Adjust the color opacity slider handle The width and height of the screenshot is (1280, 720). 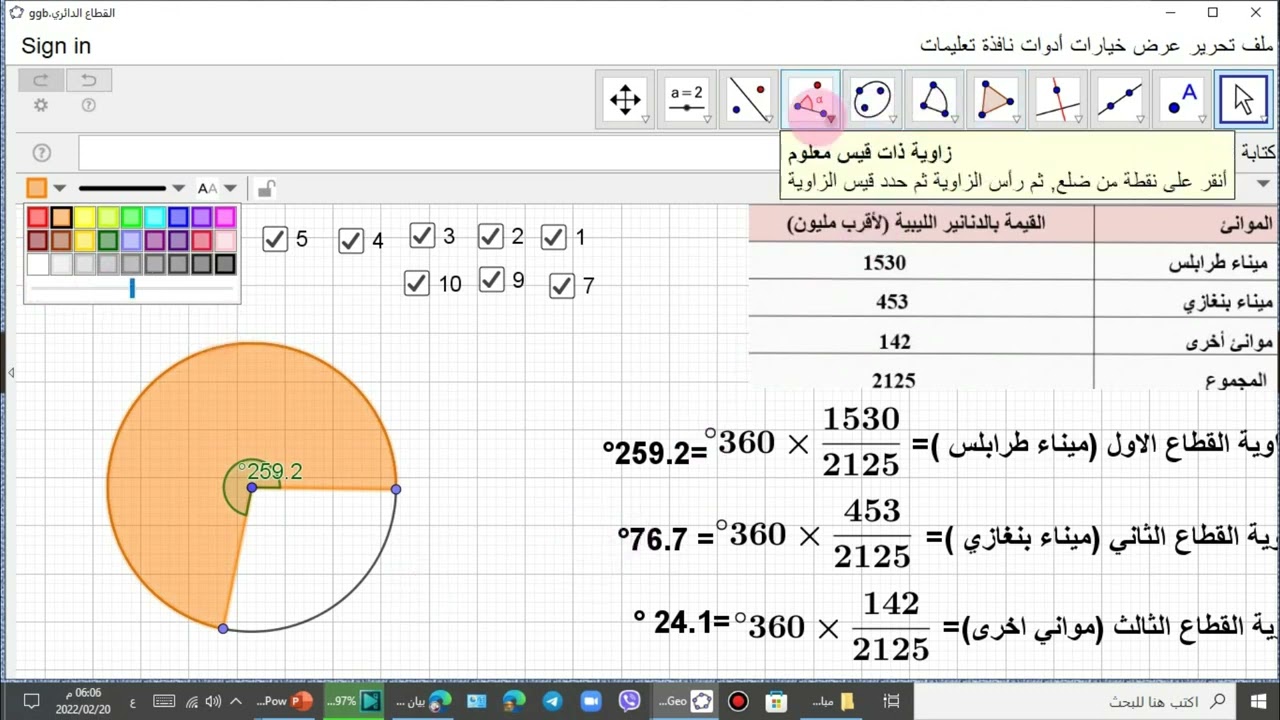(x=132, y=288)
